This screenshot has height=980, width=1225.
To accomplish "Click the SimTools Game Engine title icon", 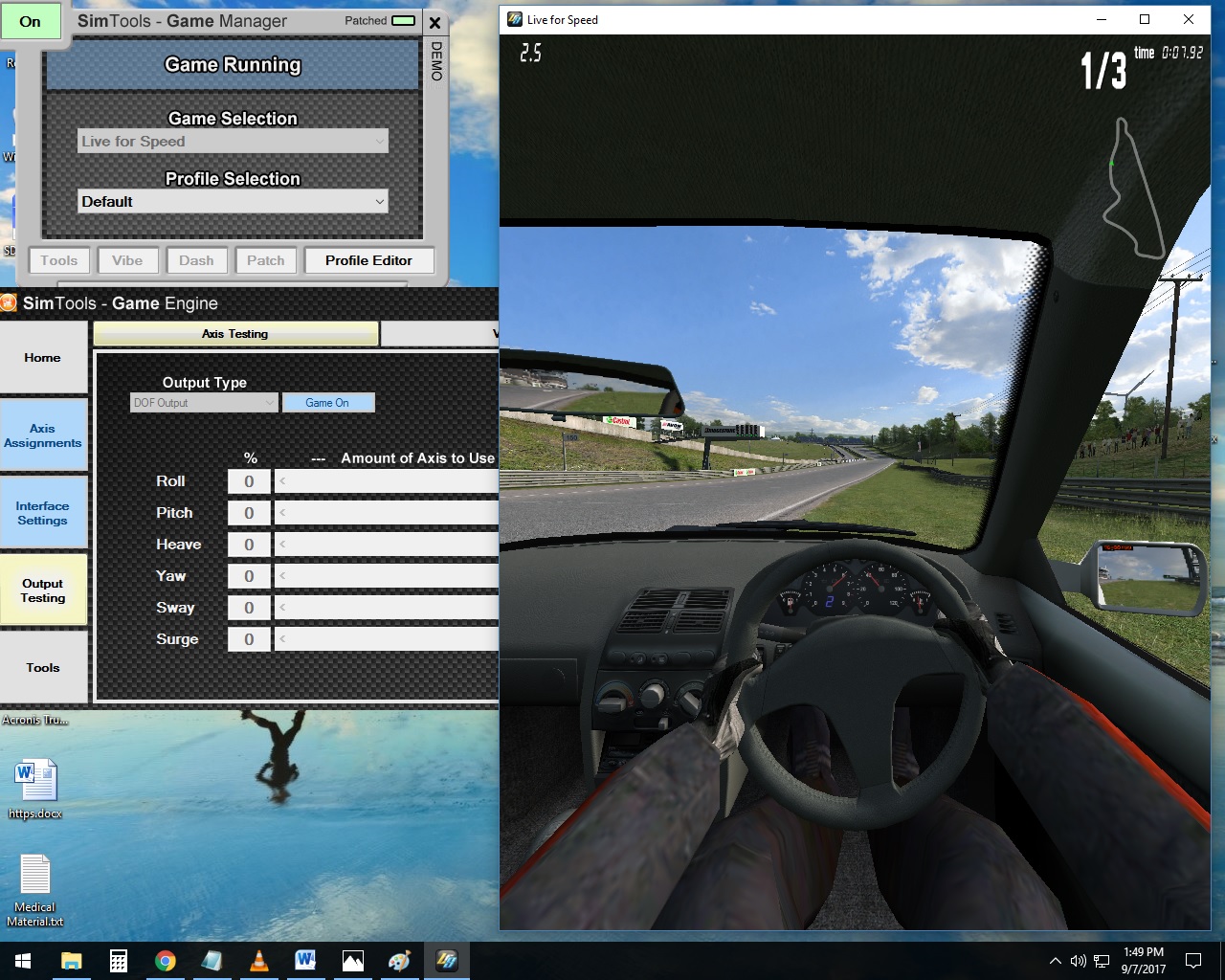I will (x=9, y=303).
